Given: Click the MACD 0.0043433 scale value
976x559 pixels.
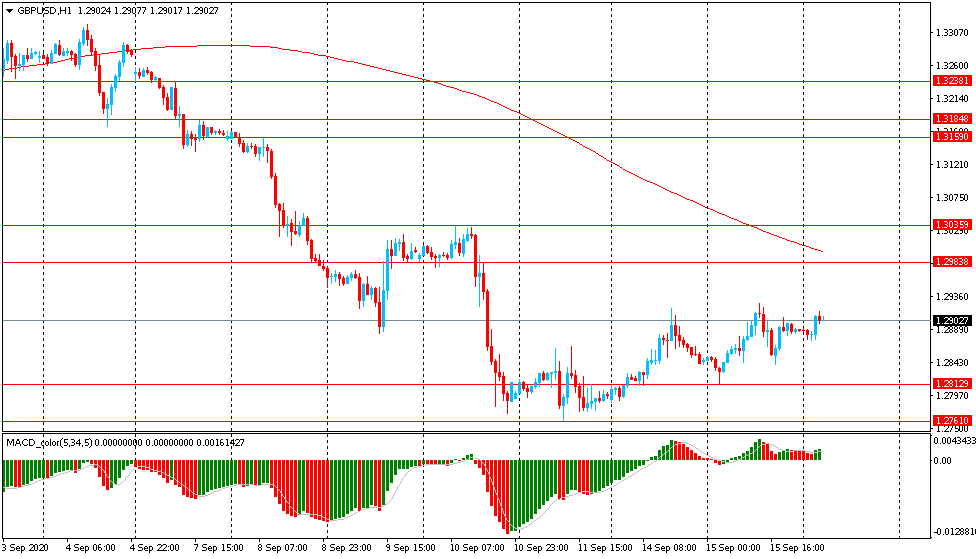Looking at the screenshot, I should pyautogui.click(x=954, y=441).
